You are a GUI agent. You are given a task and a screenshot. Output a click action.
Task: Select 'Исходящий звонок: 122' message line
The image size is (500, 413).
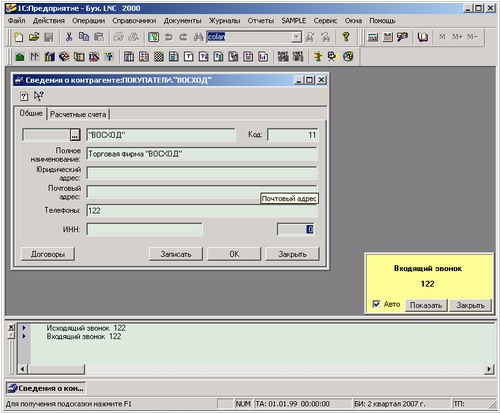(x=86, y=328)
